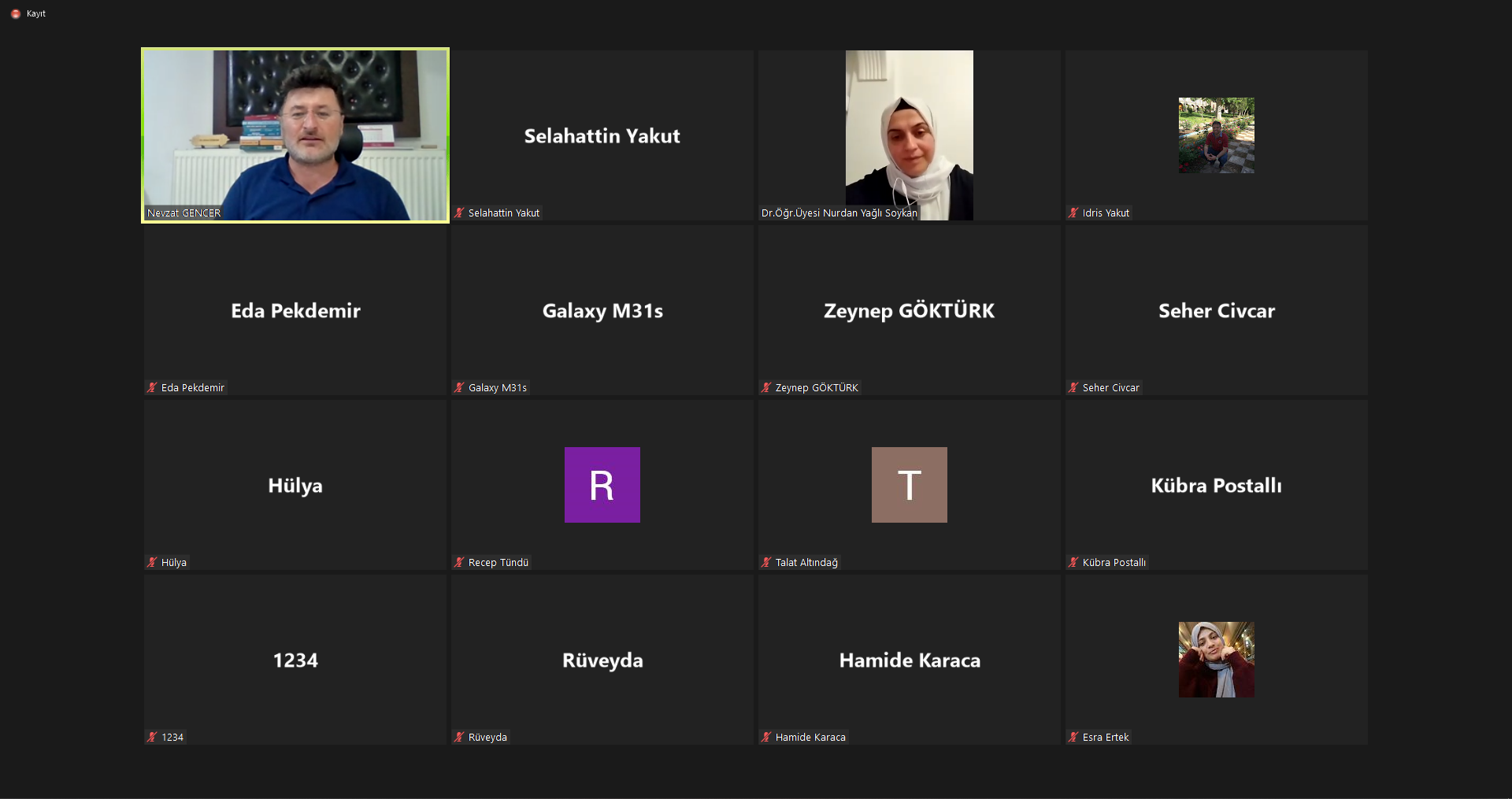Click the Esra Ertek name tag
The height and width of the screenshot is (799, 1512).
coord(1106,737)
